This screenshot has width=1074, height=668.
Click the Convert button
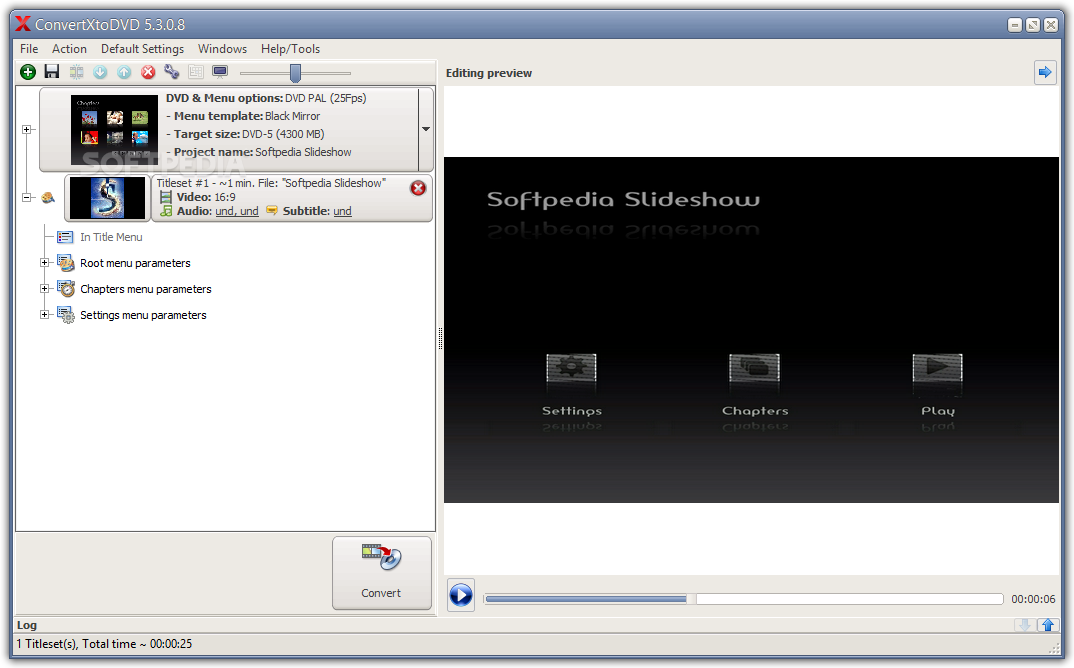pos(382,573)
